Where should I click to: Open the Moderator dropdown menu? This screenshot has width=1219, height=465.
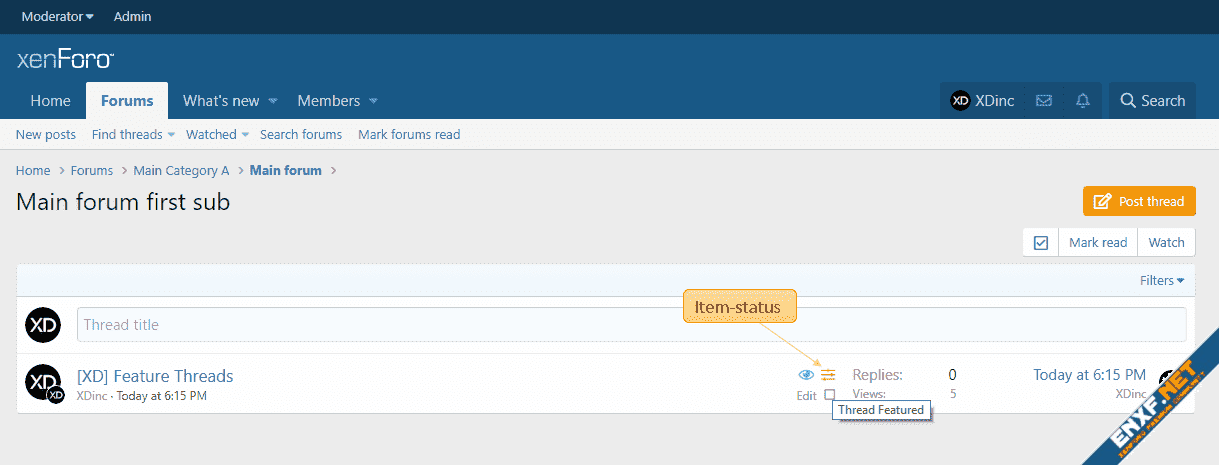58,16
